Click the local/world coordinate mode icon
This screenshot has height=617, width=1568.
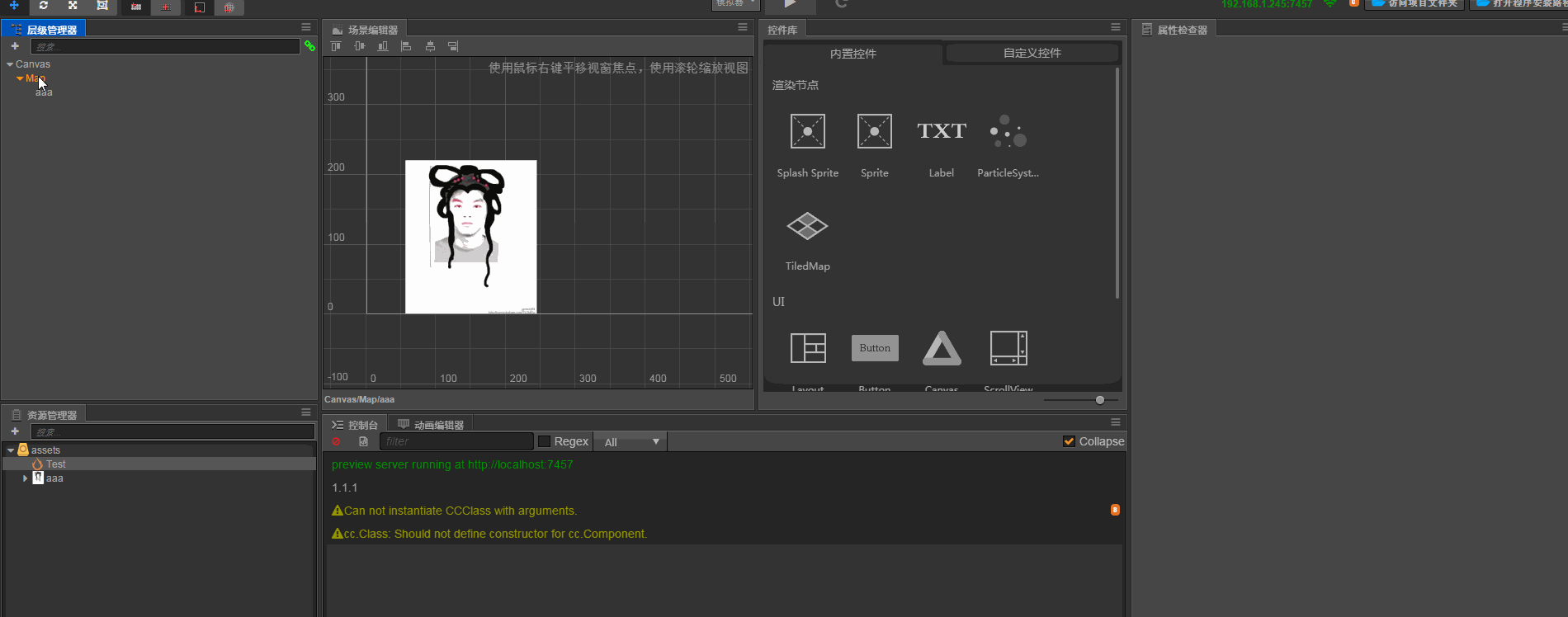166,7
